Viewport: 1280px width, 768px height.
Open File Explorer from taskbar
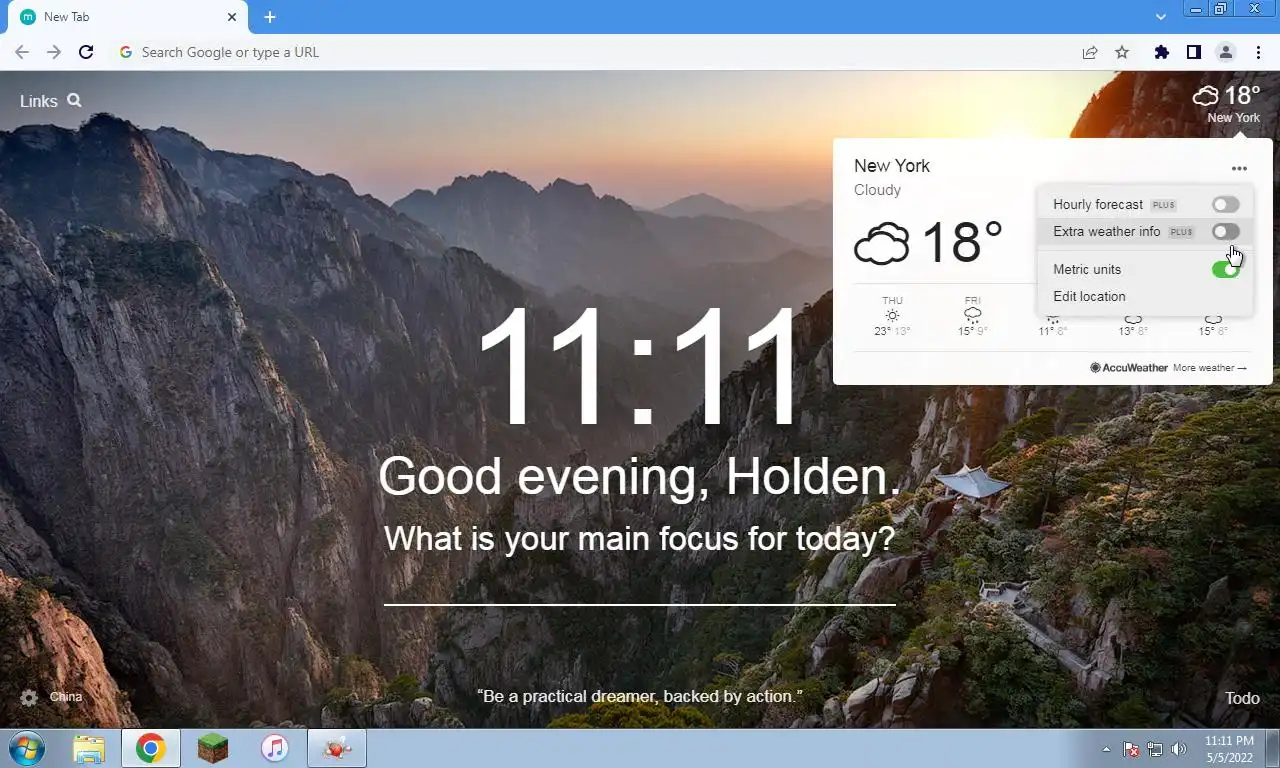89,748
